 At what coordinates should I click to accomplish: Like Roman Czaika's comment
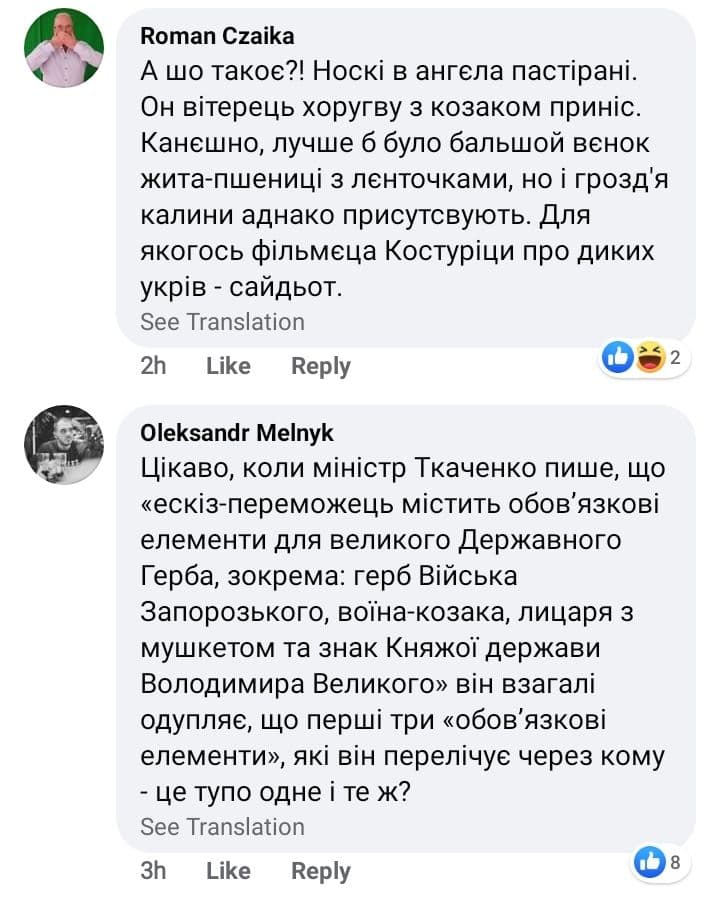pyautogui.click(x=228, y=366)
